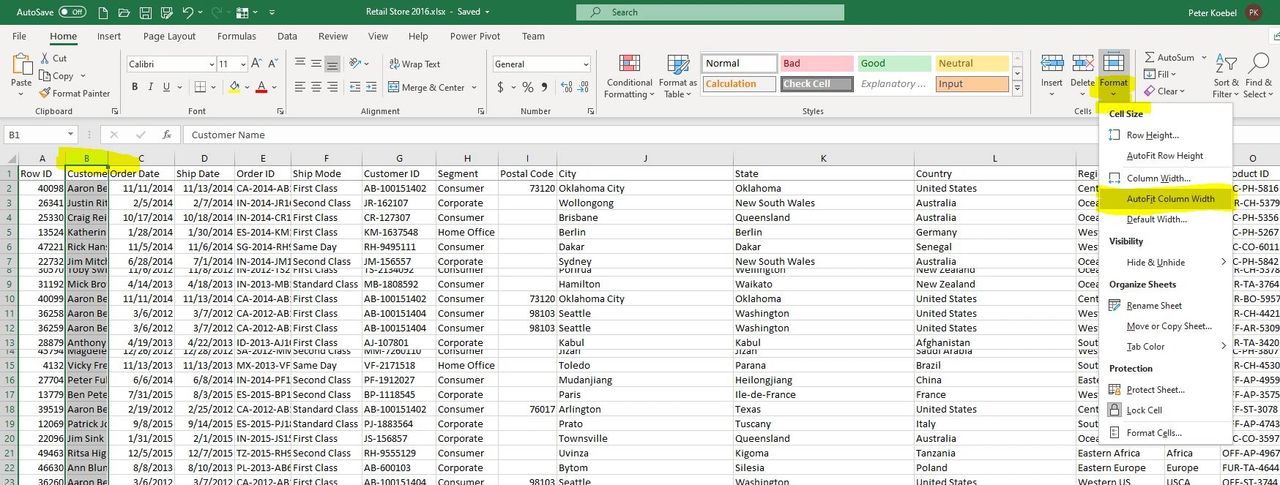Choose AutoFit Column Width from the menu

[x=1170, y=199]
